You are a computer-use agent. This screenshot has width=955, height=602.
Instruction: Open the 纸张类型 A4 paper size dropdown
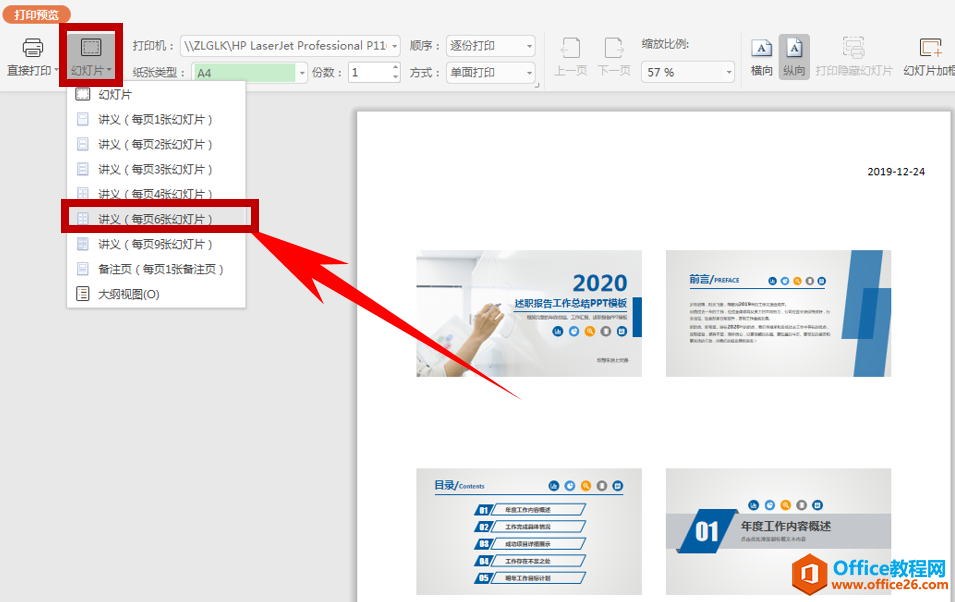point(303,72)
